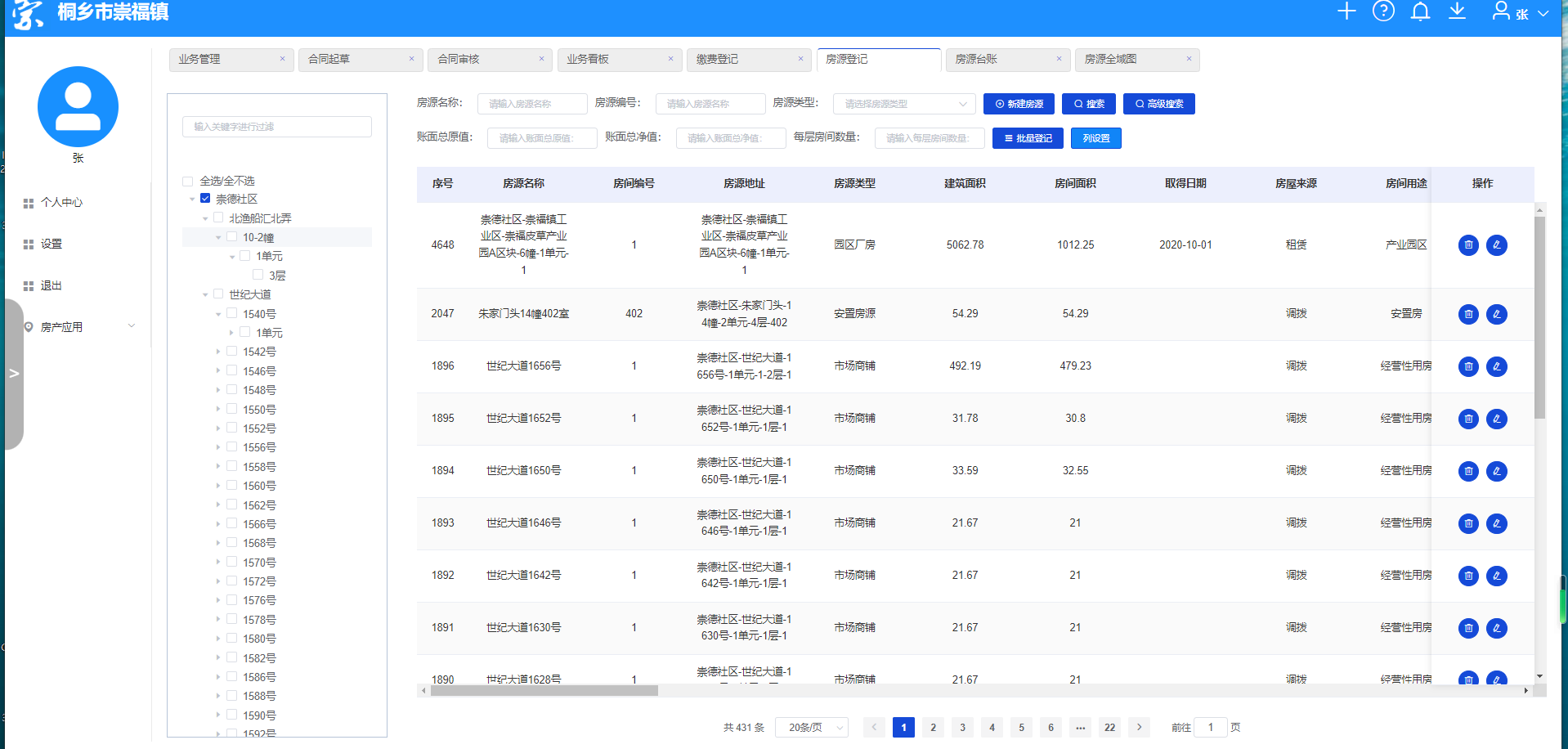Viewport: 1568px width, 749px height.
Task: Delete row 4648 with trash icon
Action: tap(1468, 245)
